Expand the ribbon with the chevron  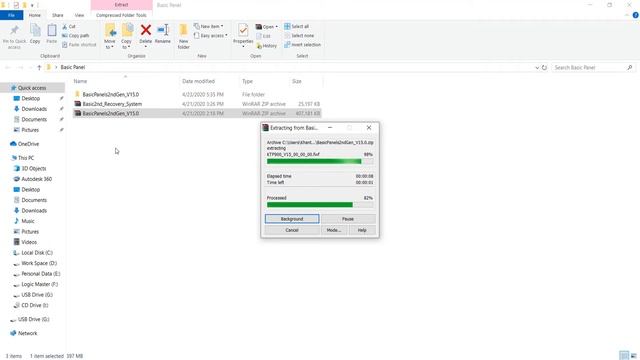[x=627, y=15]
